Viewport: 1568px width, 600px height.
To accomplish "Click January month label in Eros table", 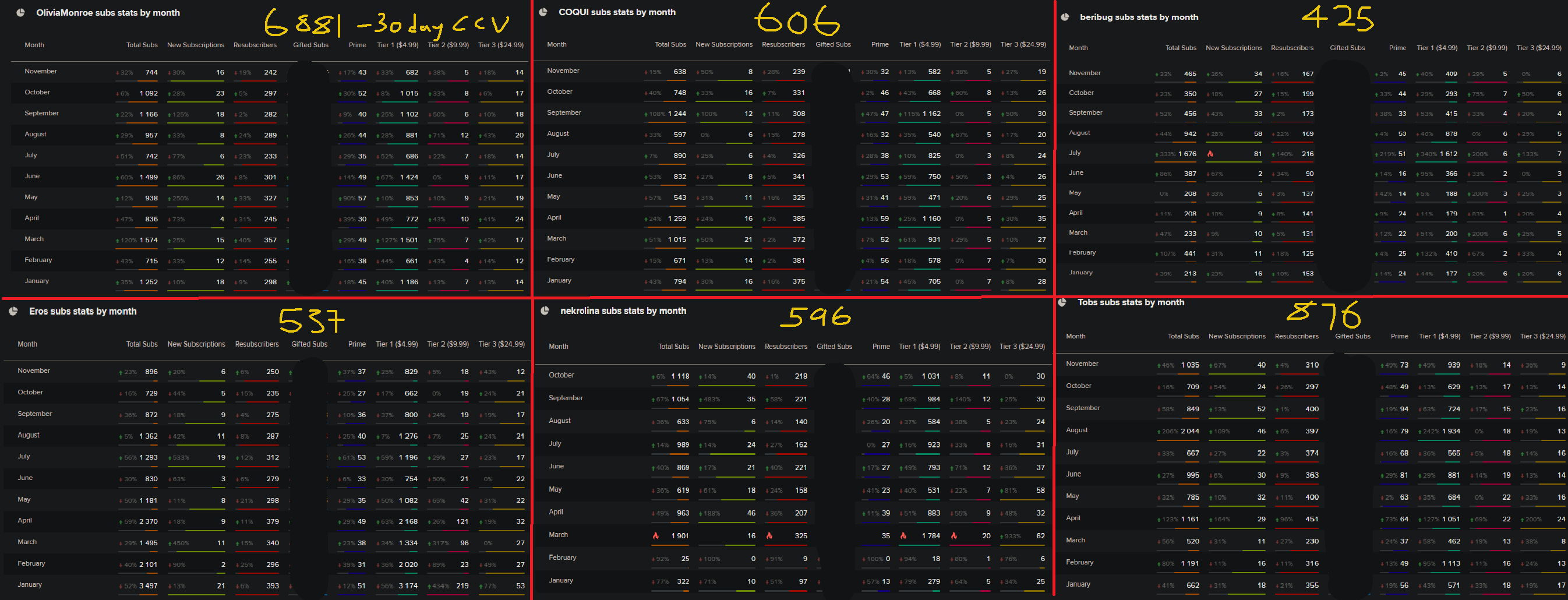I will (30, 585).
